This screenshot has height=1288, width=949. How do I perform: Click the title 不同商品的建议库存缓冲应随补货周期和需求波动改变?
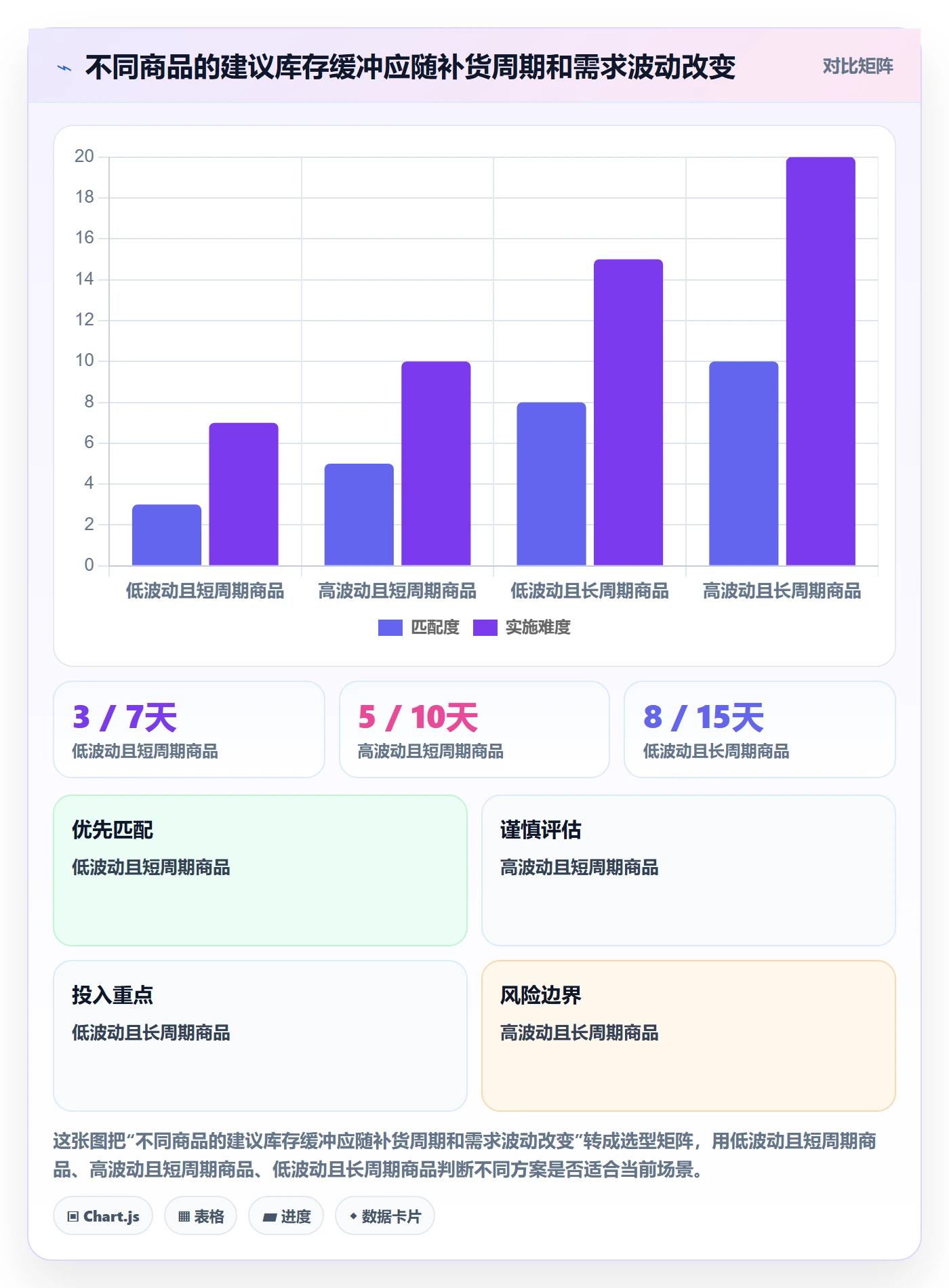pyautogui.click(x=410, y=67)
